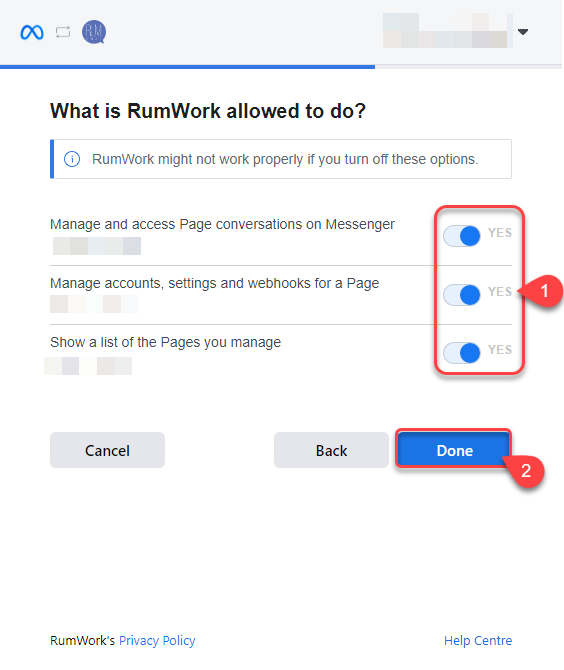
Task: Click the Manage accounts, settings and webhooks label
Action: click(x=214, y=283)
